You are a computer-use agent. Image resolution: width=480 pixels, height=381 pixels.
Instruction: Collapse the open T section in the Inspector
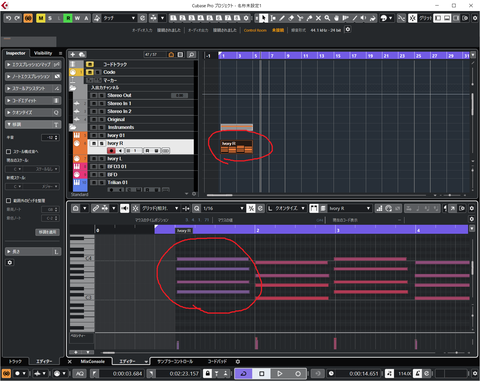coord(33,125)
